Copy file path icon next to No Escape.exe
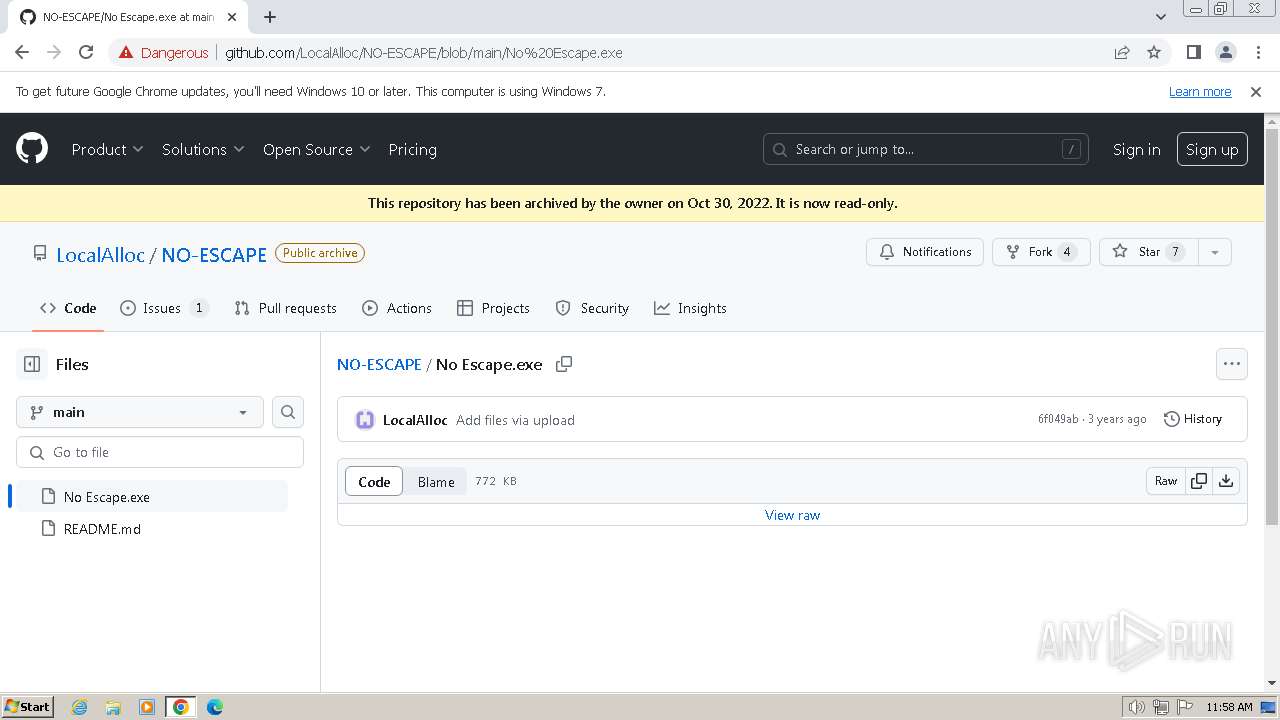This screenshot has height=720, width=1280. (x=564, y=364)
